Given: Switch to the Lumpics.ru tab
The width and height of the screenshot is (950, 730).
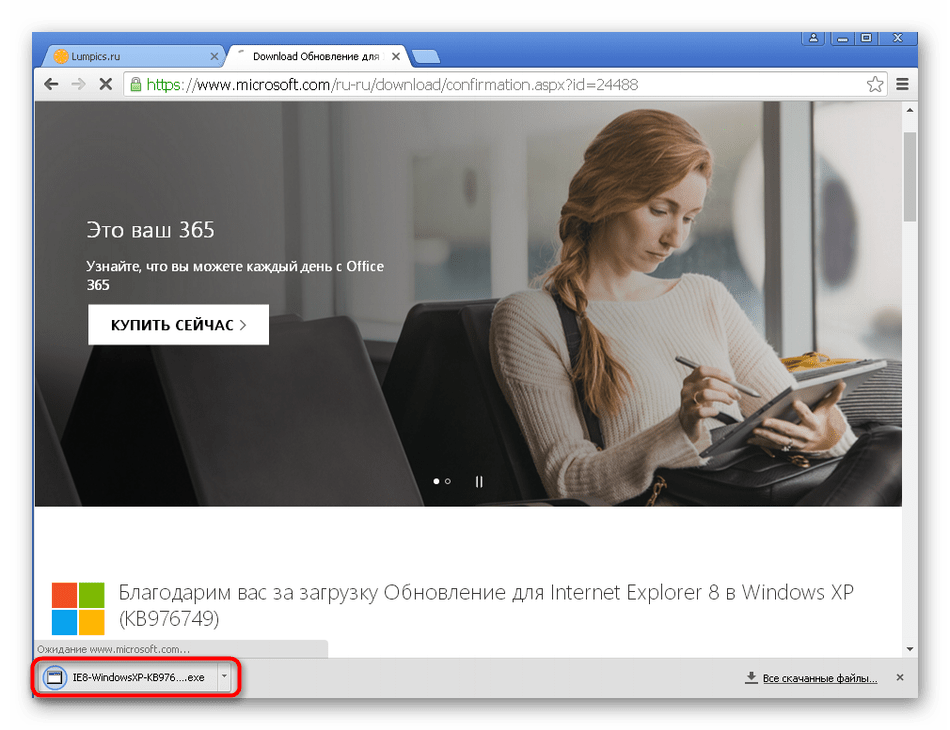Looking at the screenshot, I should (130, 56).
